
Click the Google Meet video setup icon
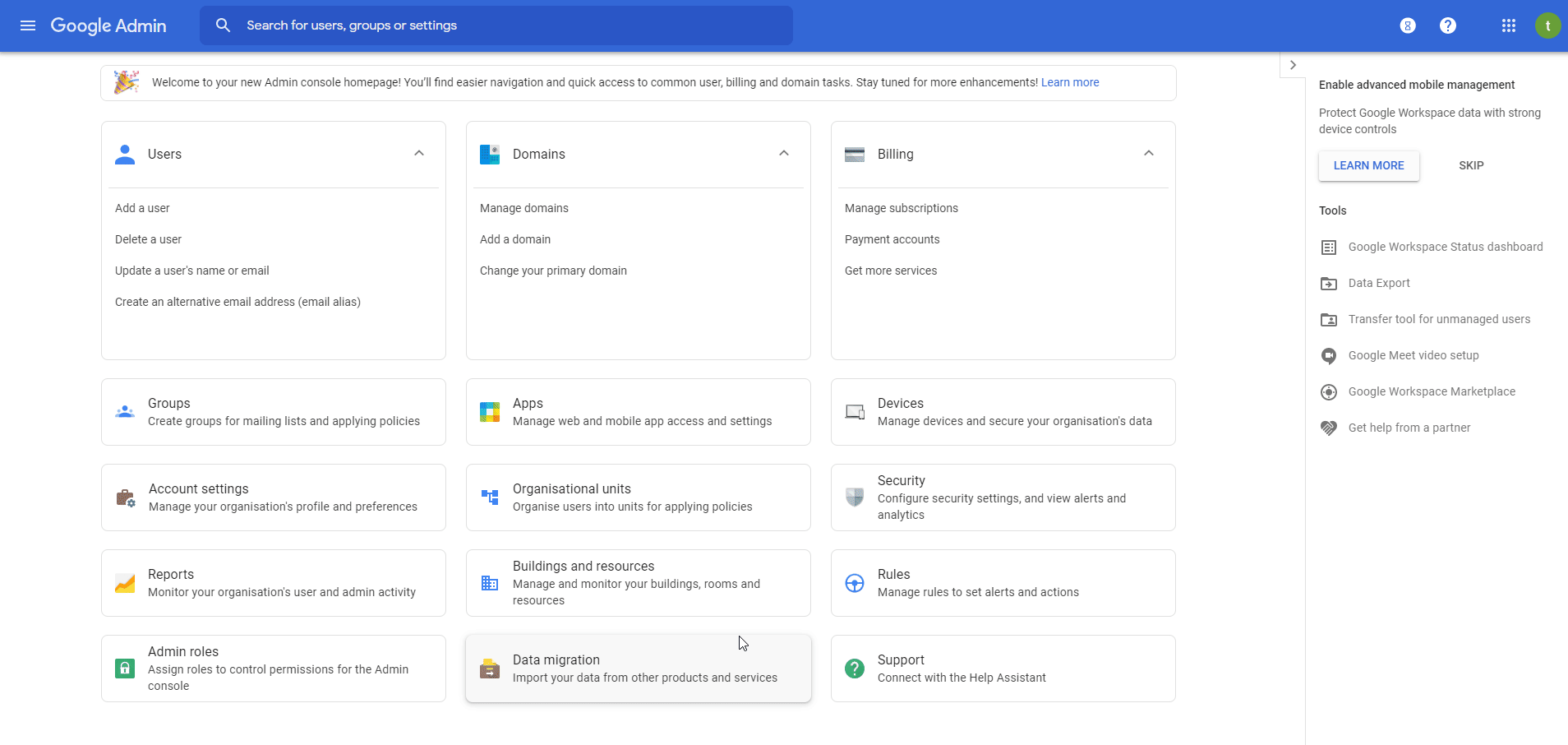[x=1329, y=356]
